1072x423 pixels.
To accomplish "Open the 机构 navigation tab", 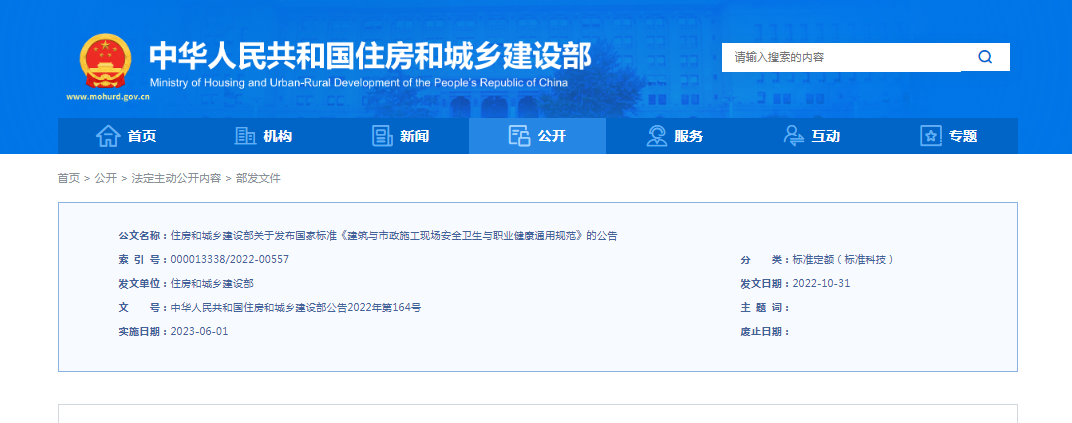I will click(263, 136).
